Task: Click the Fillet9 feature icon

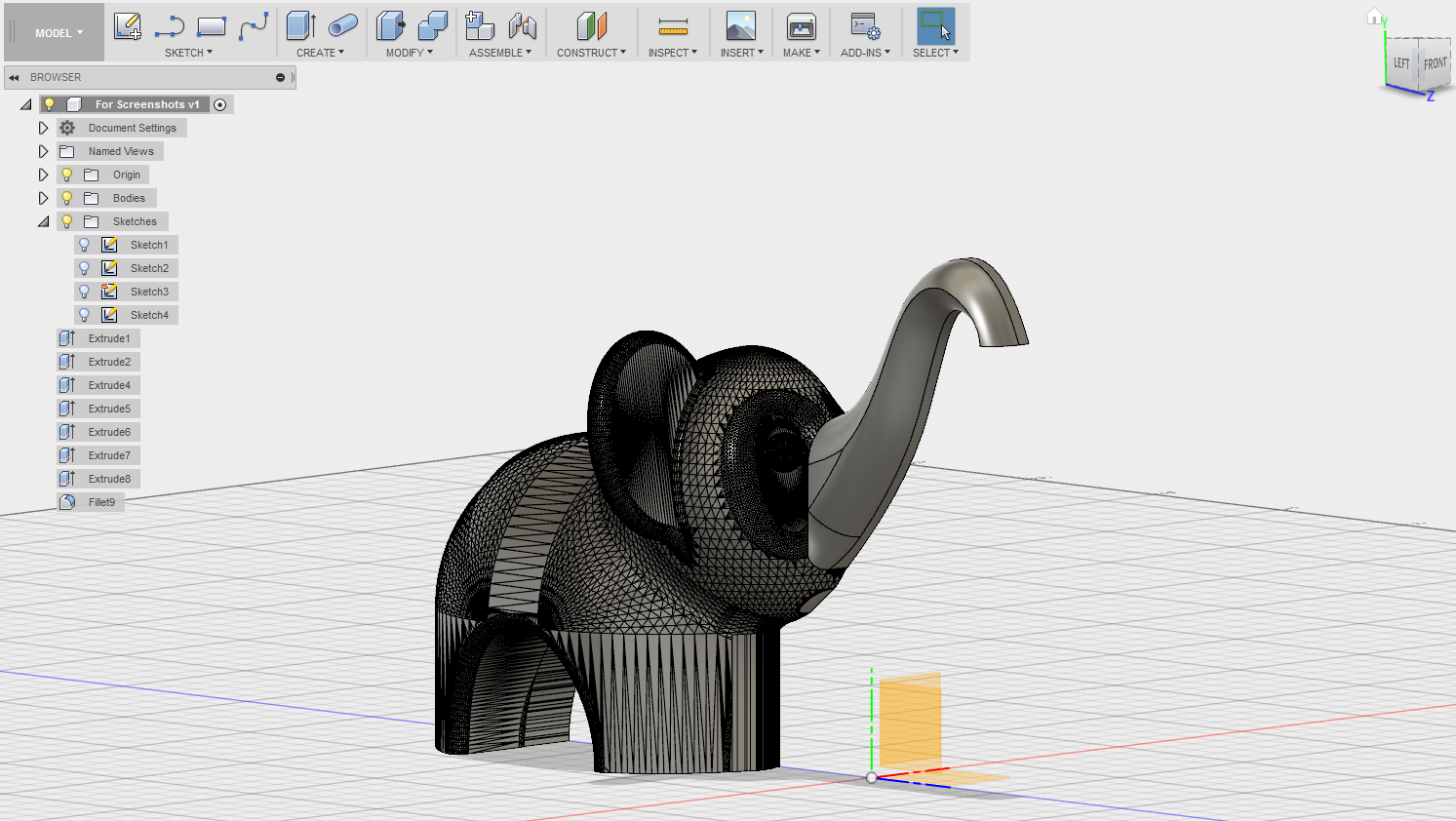Action: [x=67, y=502]
